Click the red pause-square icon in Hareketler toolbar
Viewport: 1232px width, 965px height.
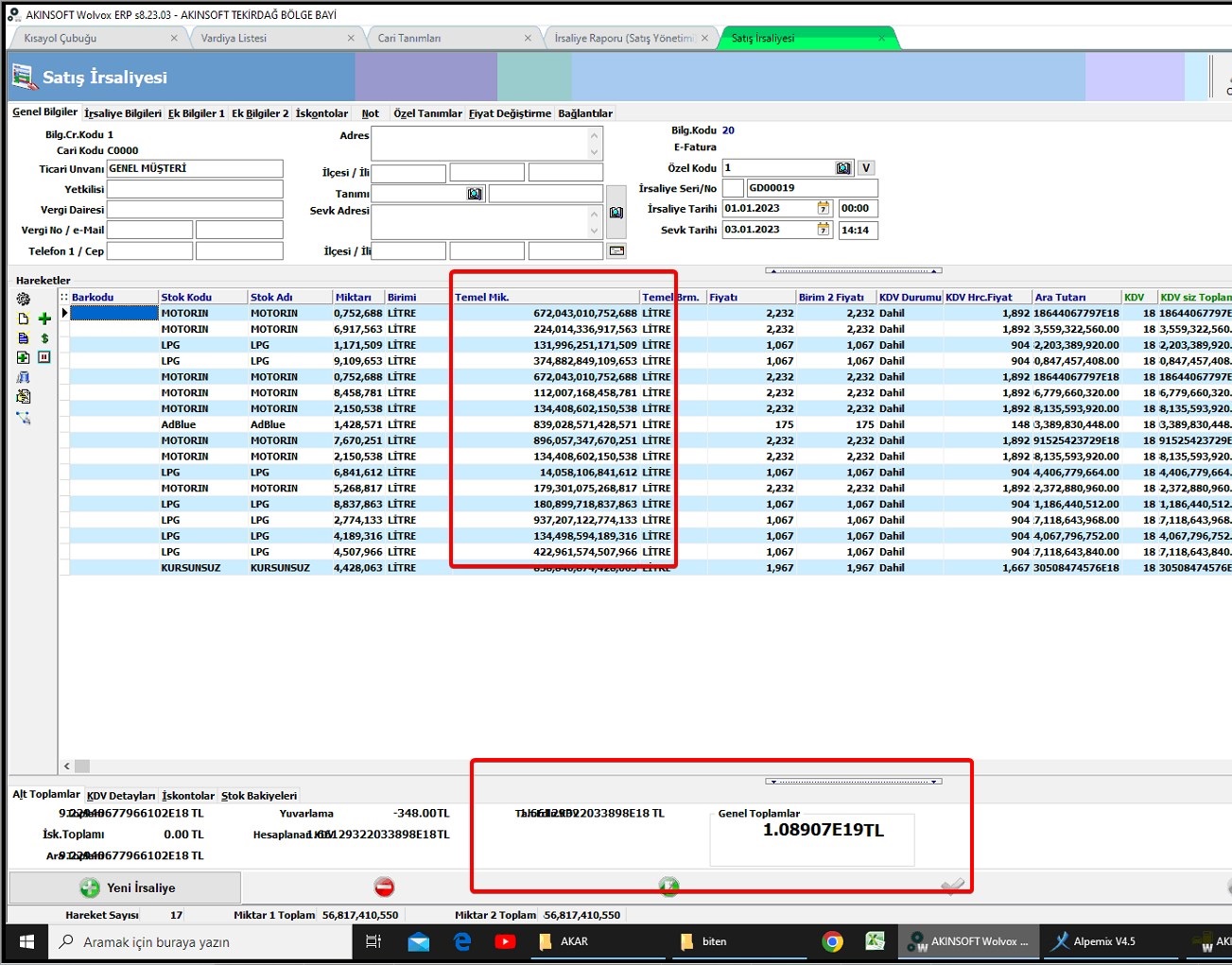click(44, 357)
